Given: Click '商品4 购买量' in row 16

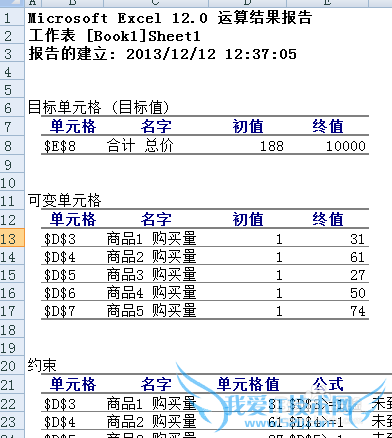Looking at the screenshot, I should coord(152,293).
